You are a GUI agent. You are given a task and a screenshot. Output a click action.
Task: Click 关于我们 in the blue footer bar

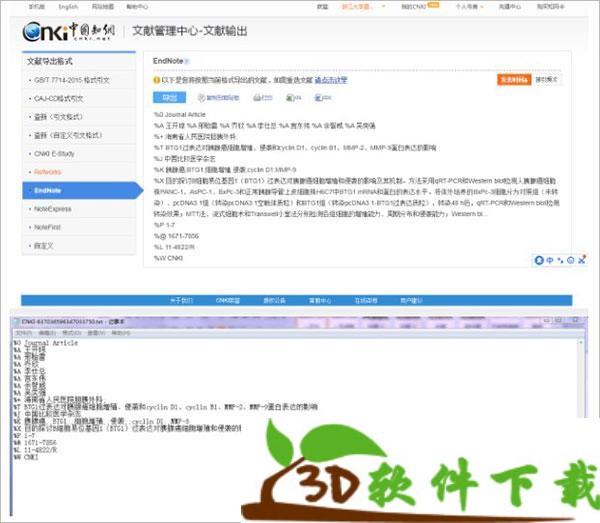pos(181,300)
